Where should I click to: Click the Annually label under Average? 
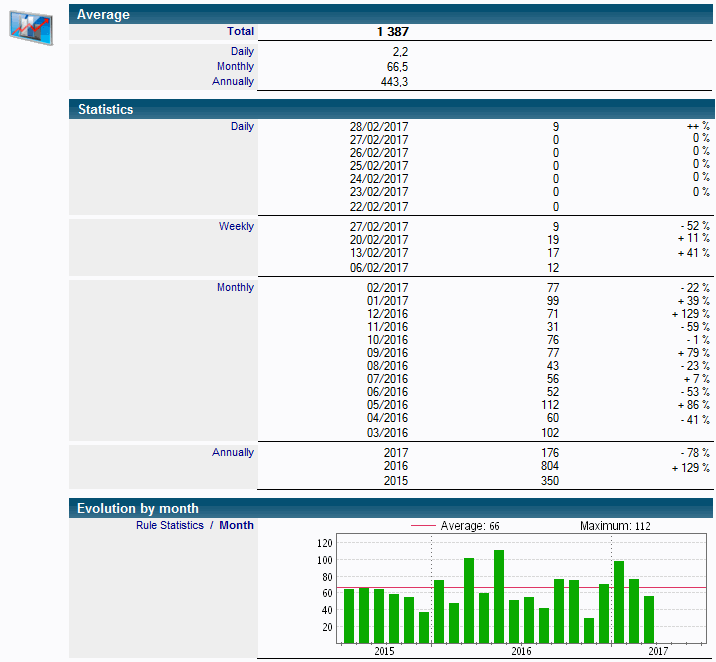pos(233,82)
